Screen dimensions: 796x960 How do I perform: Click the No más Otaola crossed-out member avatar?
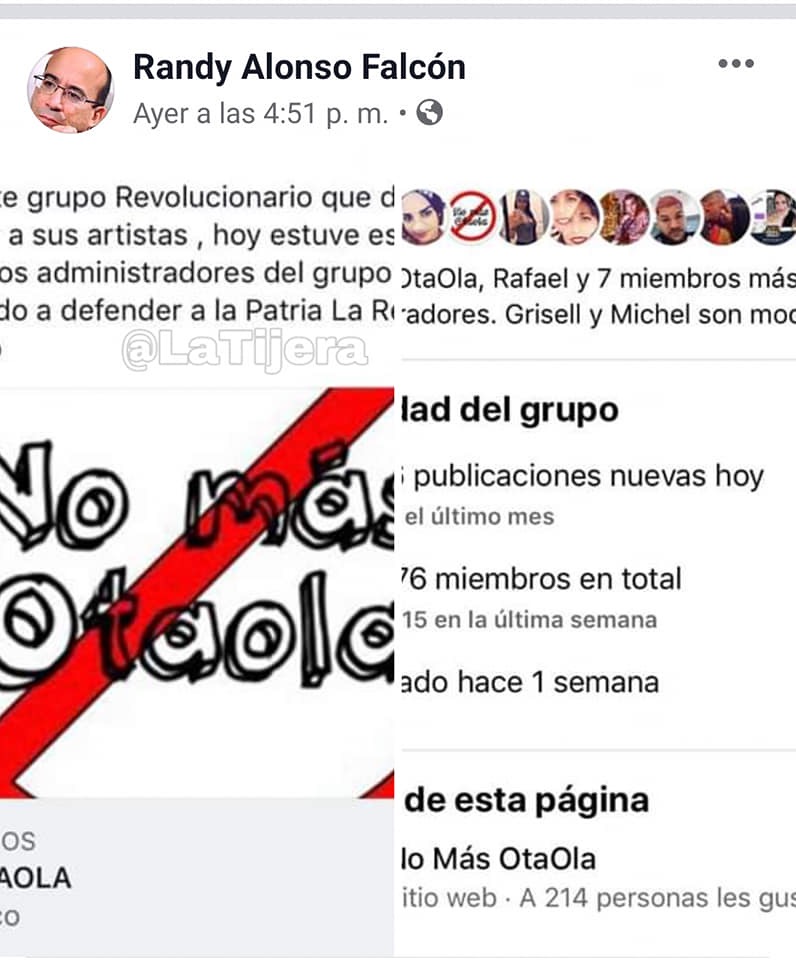tap(473, 217)
